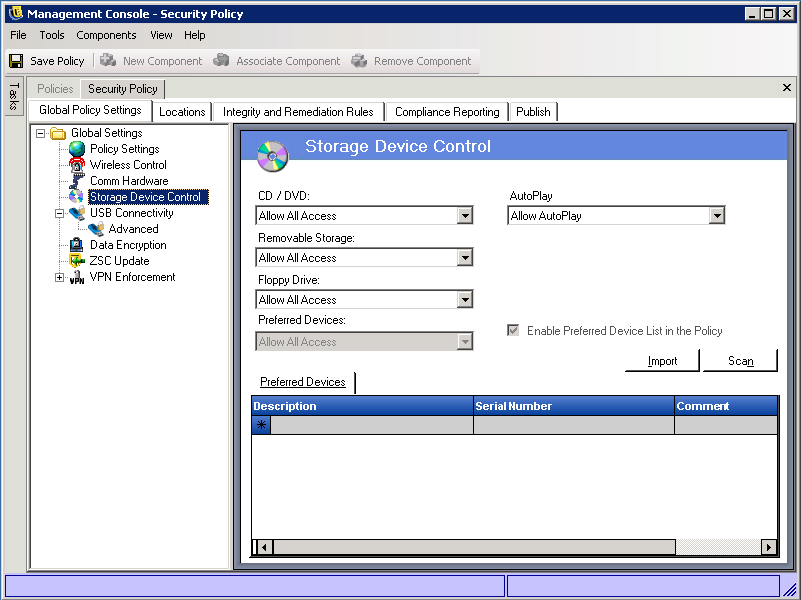Open the CD / DVD access dropdown
The image size is (801, 600).
(x=464, y=216)
